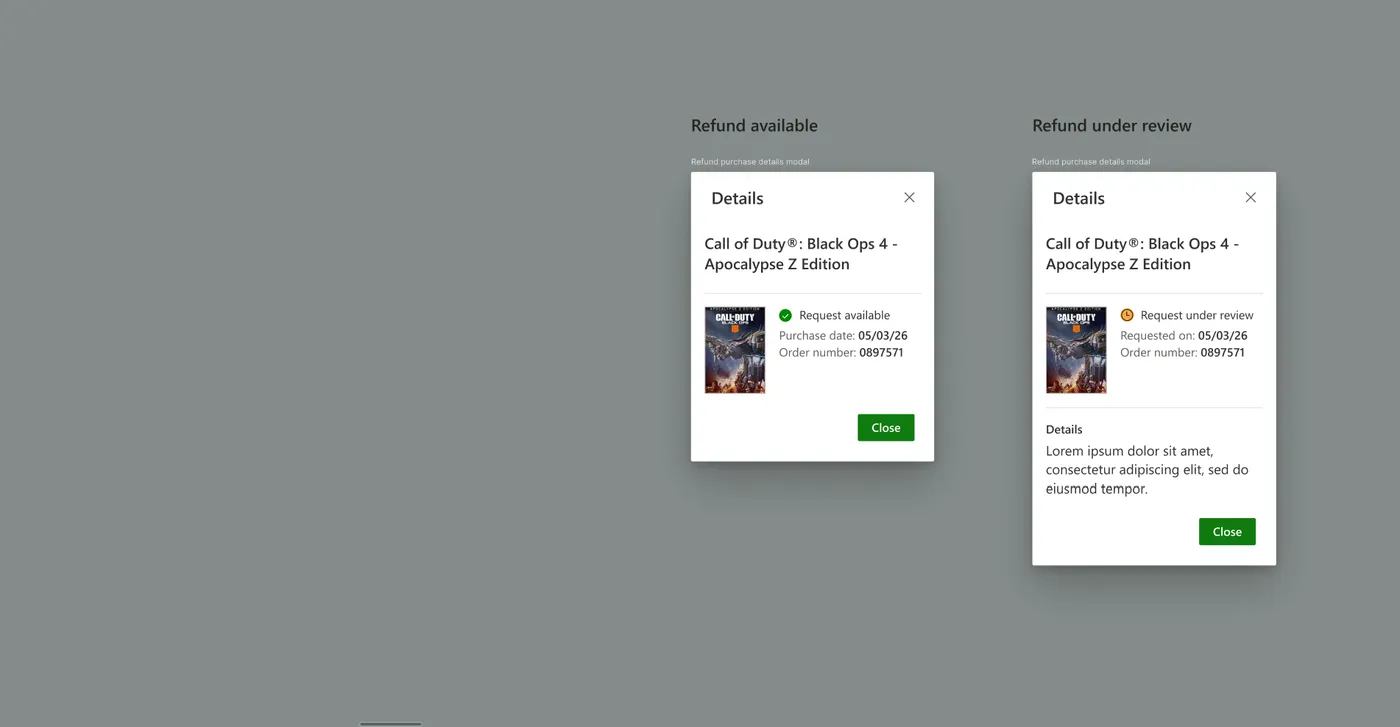
Task: Click the Order number line in Refund under review modal
Action: click(1182, 352)
